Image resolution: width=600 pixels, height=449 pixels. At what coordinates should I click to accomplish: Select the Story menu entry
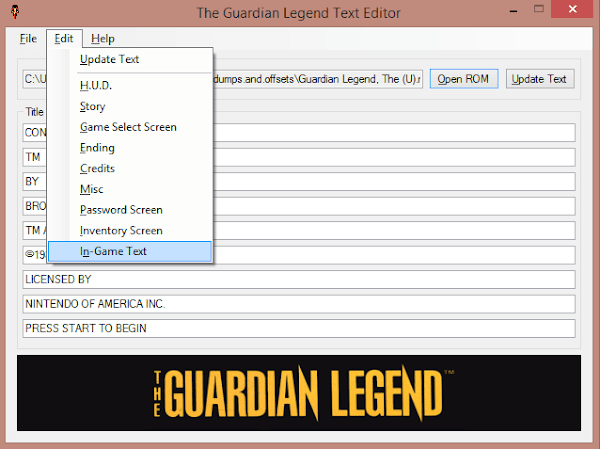(x=130, y=106)
